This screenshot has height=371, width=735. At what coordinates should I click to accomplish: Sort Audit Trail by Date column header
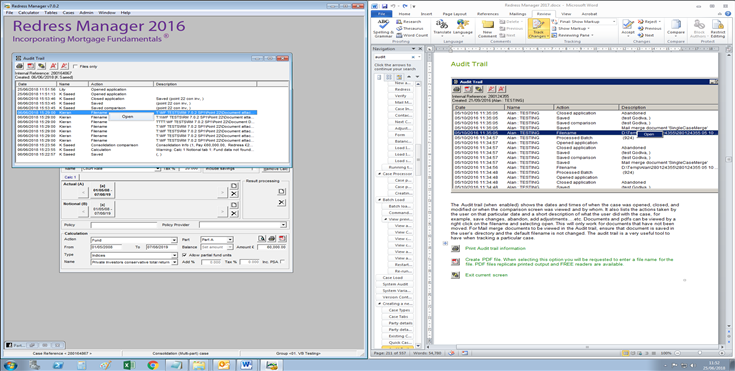click(x=36, y=84)
